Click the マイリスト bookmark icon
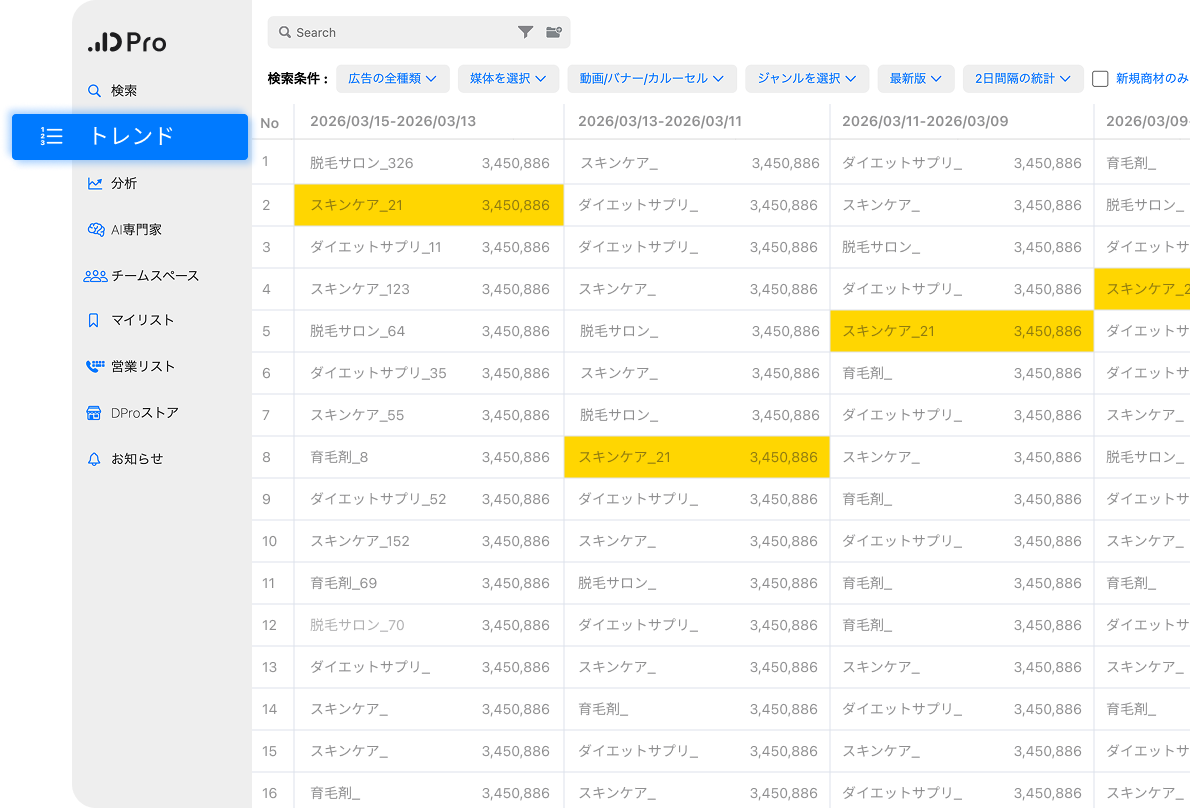The image size is (1190, 808). (x=94, y=320)
